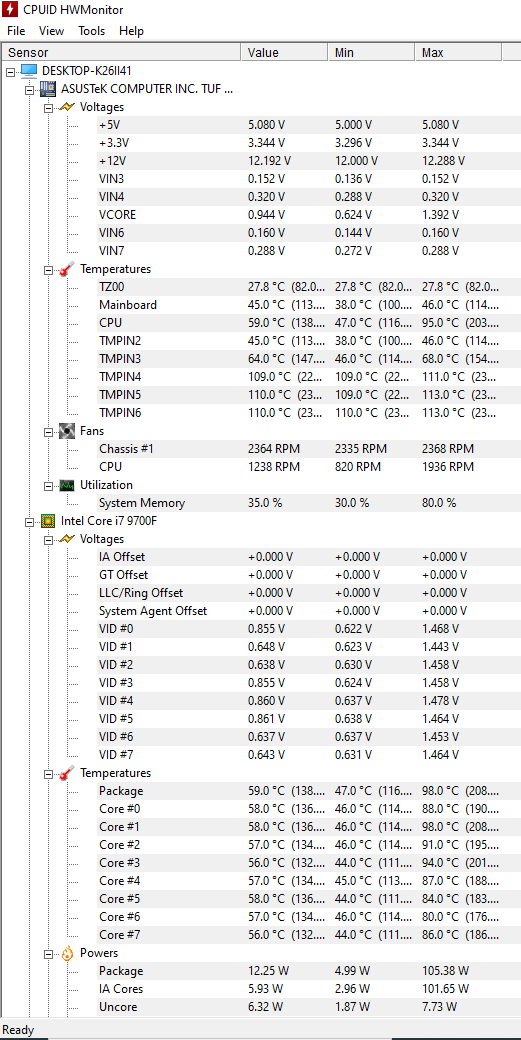Viewport: 521px width, 1040px height.
Task: Click the motherboard Voltages lightning icon
Action: (67, 107)
